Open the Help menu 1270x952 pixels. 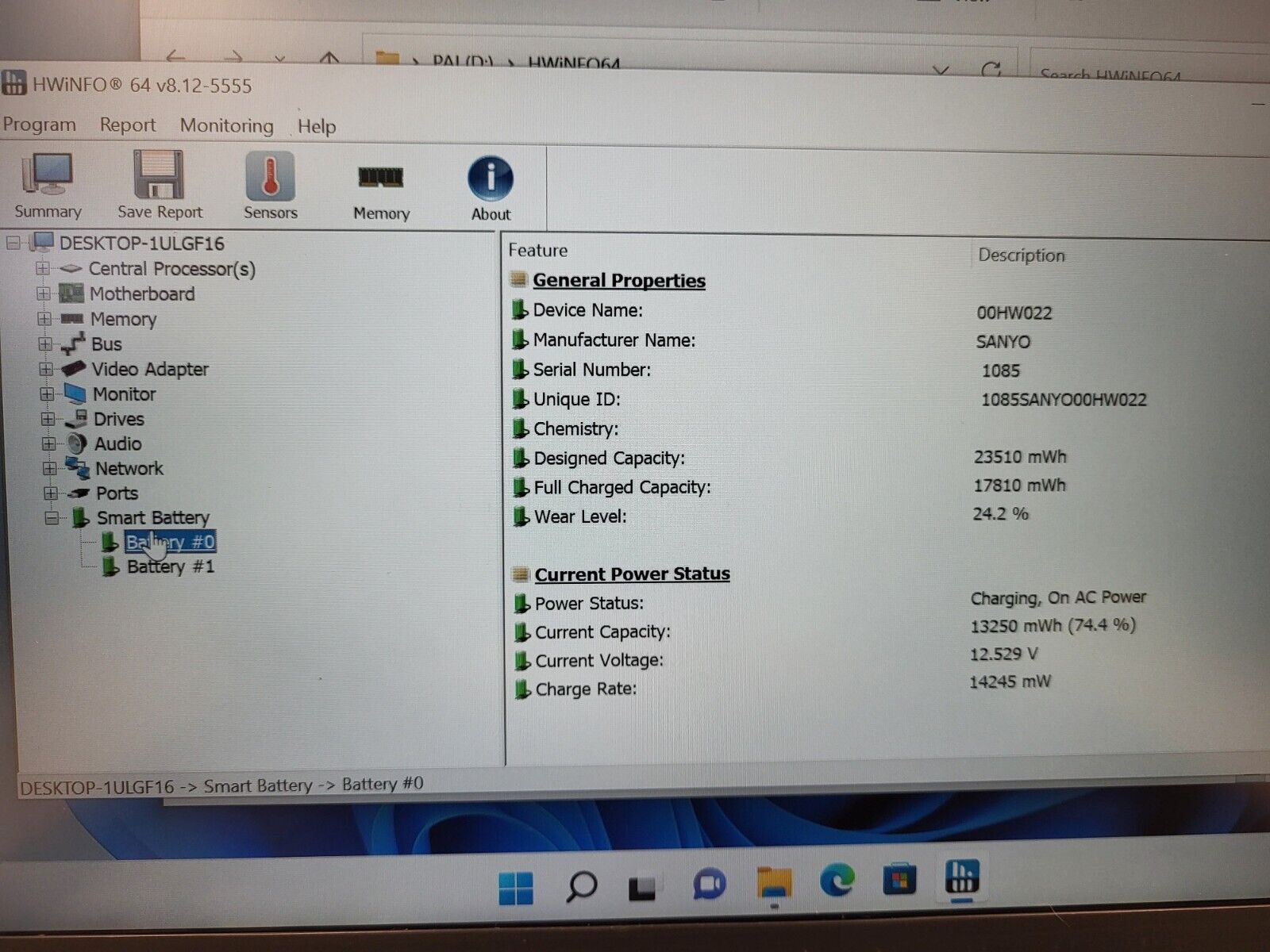click(317, 126)
